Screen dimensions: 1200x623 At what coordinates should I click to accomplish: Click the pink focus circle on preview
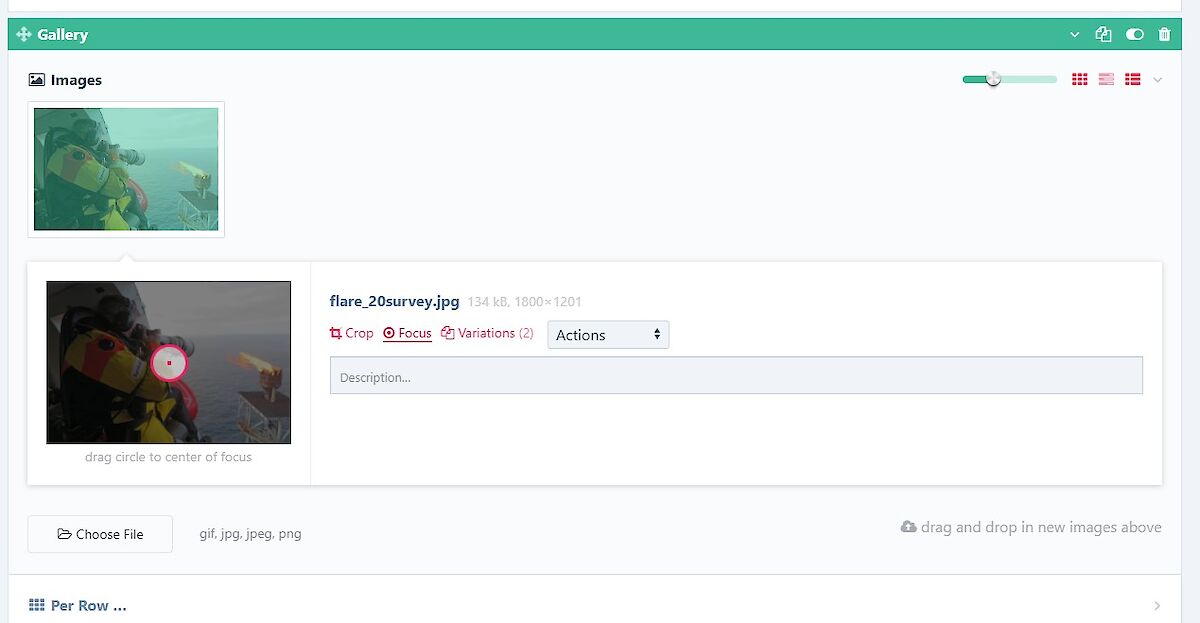pos(169,363)
